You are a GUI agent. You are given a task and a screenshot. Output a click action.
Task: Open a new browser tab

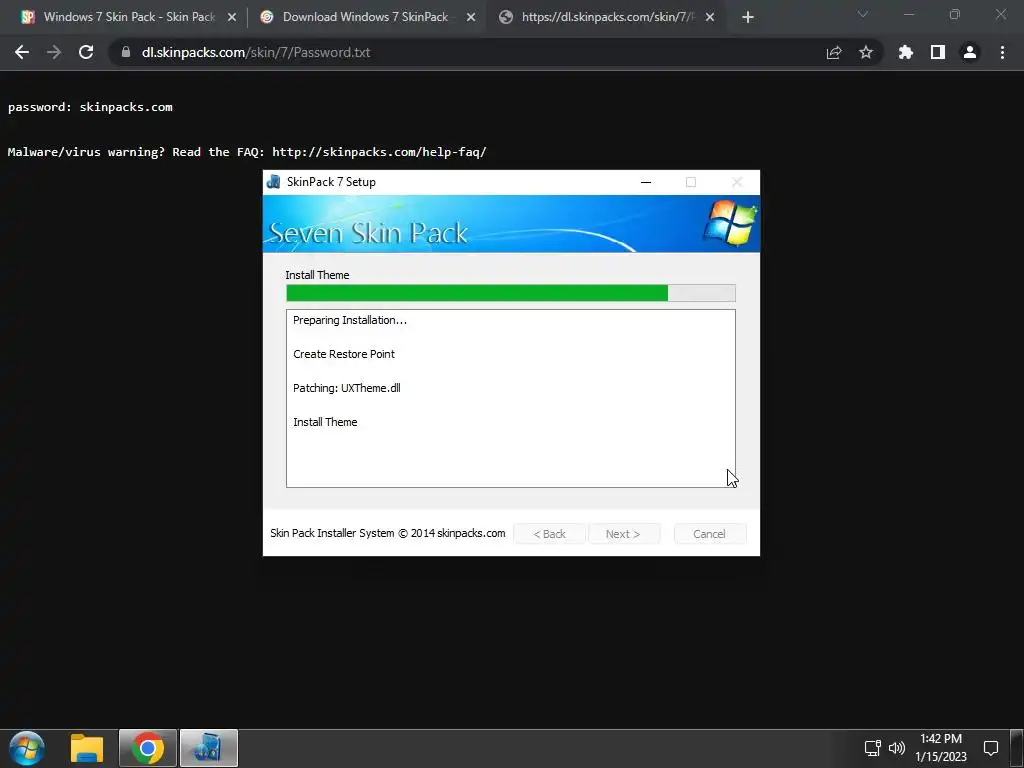pos(748,17)
